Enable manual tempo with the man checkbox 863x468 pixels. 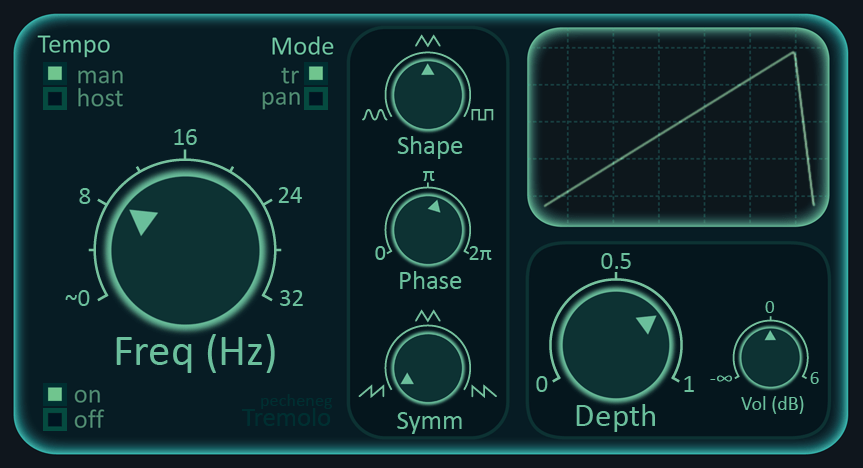55,74
